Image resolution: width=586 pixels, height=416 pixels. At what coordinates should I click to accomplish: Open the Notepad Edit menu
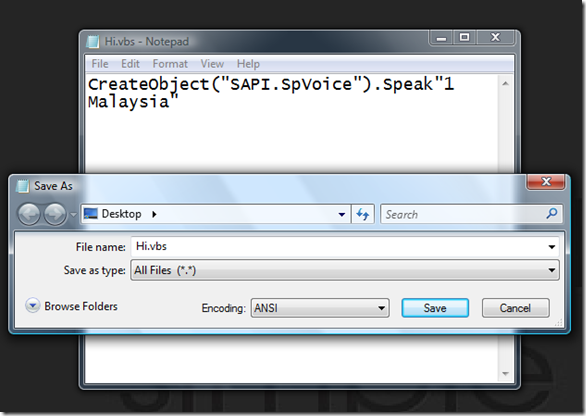point(130,64)
